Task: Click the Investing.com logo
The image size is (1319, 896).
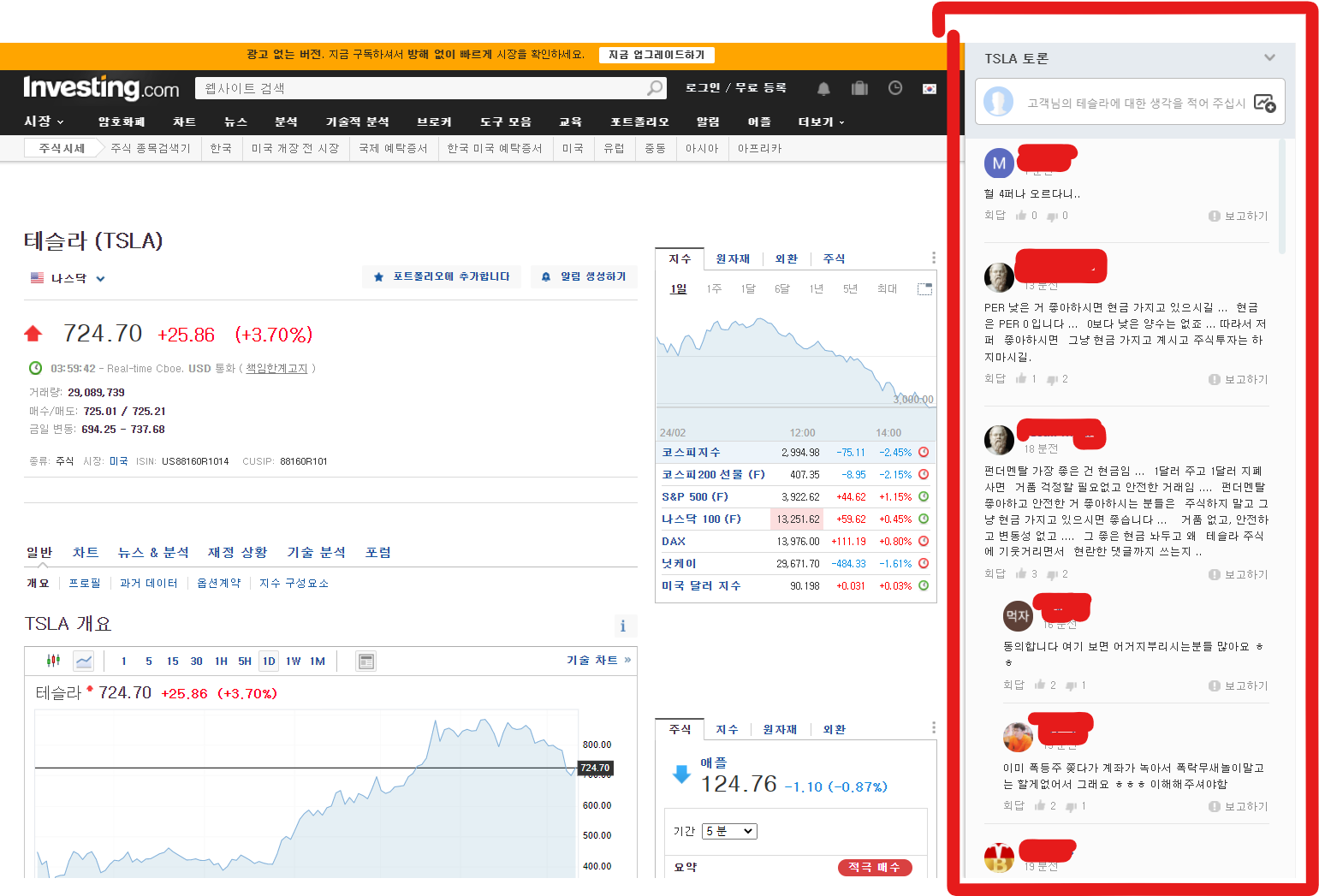Action: click(101, 88)
